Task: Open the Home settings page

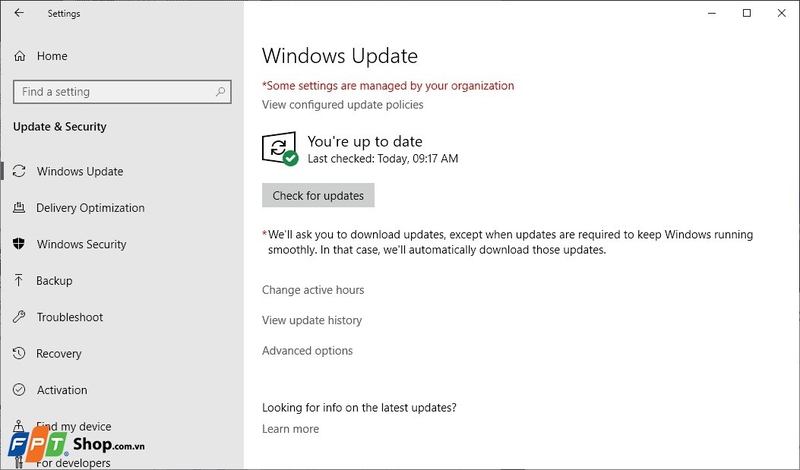Action: coord(52,56)
